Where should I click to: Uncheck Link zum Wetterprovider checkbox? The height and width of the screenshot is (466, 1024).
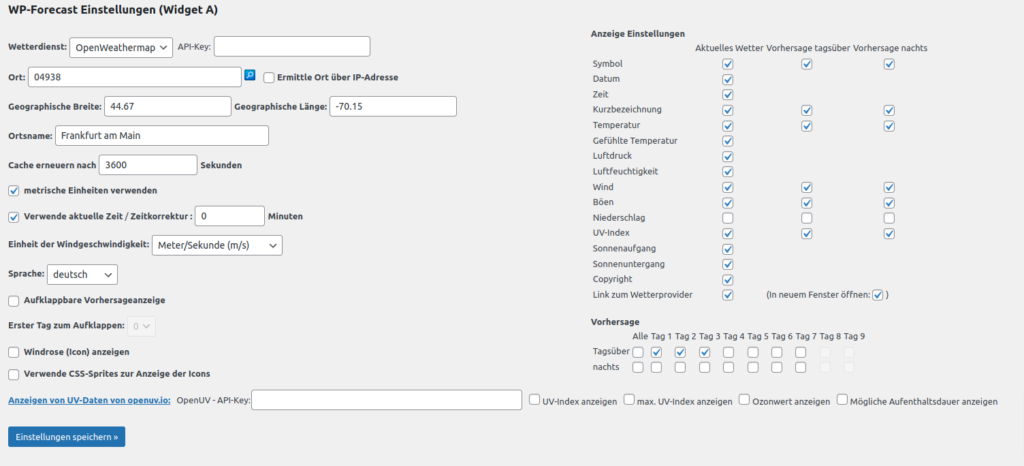[728, 295]
